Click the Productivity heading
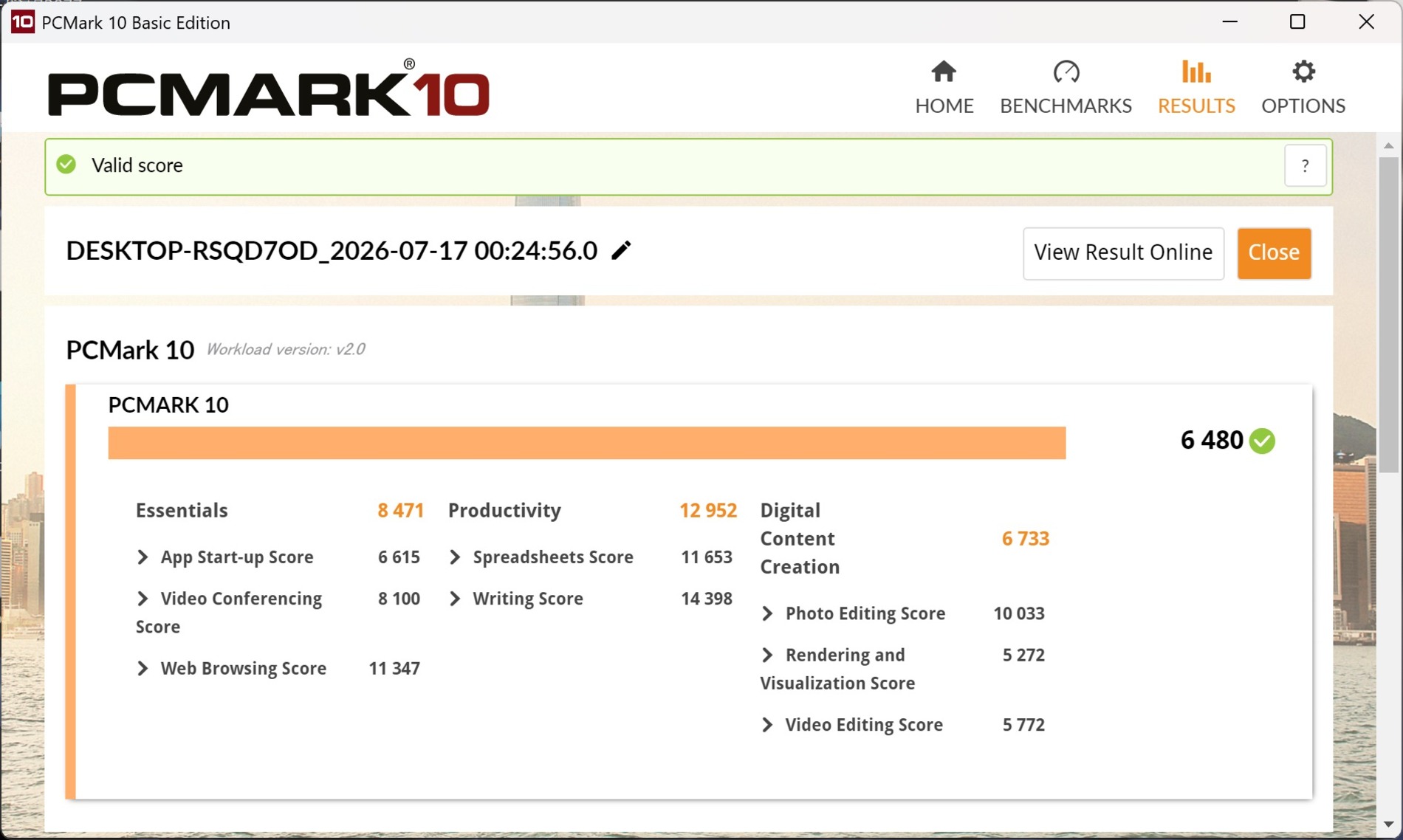The height and width of the screenshot is (840, 1403). tap(504, 511)
